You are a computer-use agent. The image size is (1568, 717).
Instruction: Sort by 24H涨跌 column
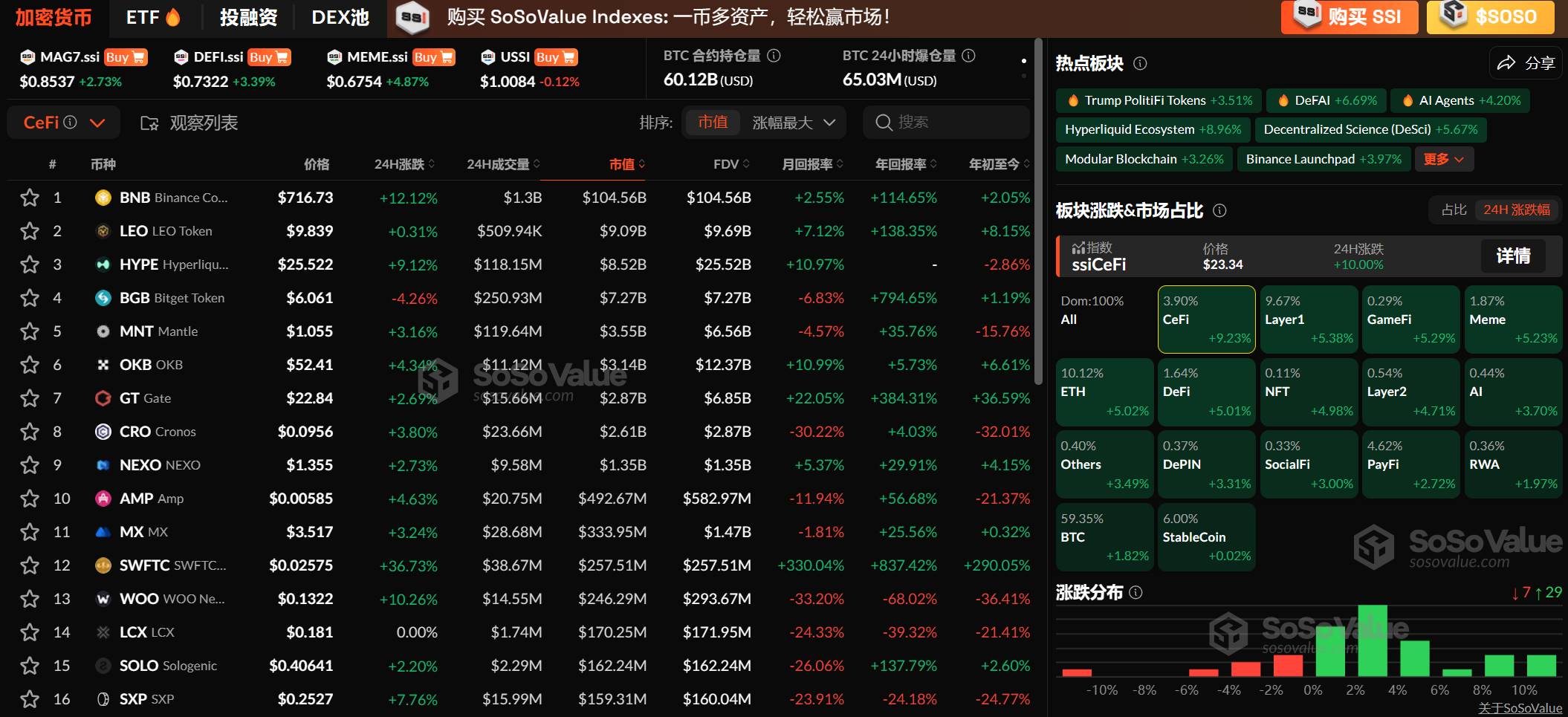click(x=404, y=164)
